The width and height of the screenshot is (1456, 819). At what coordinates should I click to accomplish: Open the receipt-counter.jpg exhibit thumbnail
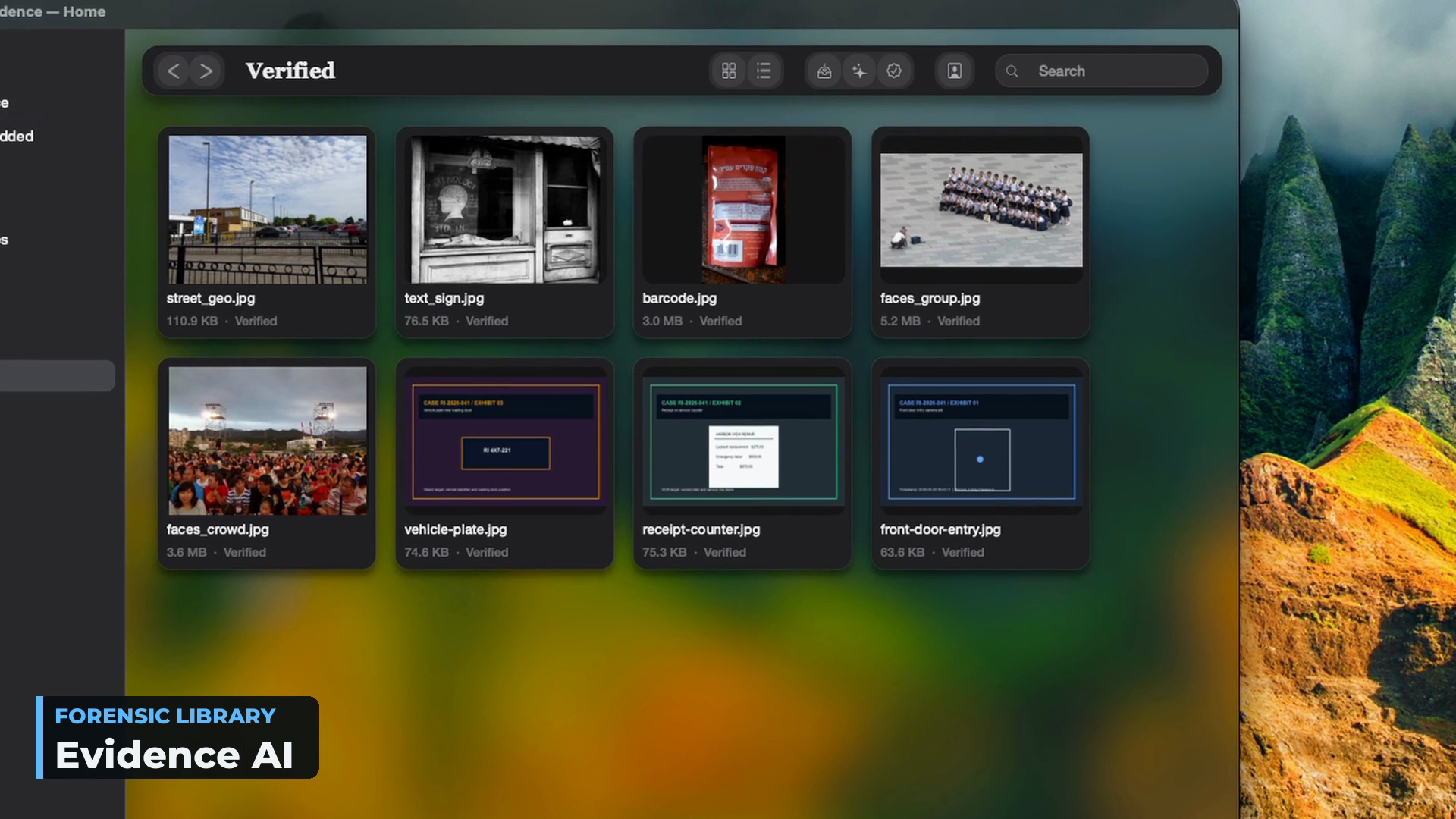tap(743, 441)
